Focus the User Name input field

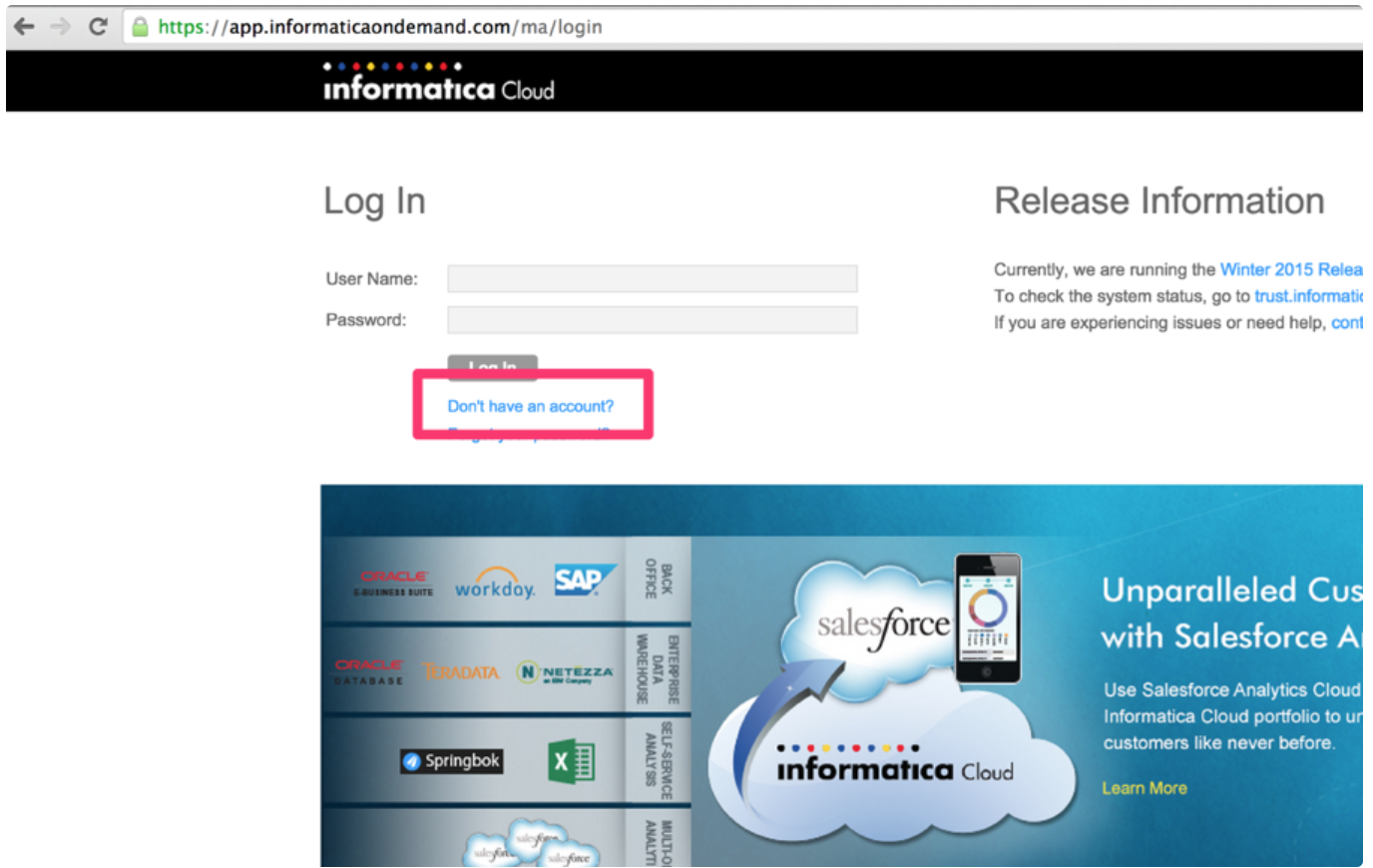652,278
